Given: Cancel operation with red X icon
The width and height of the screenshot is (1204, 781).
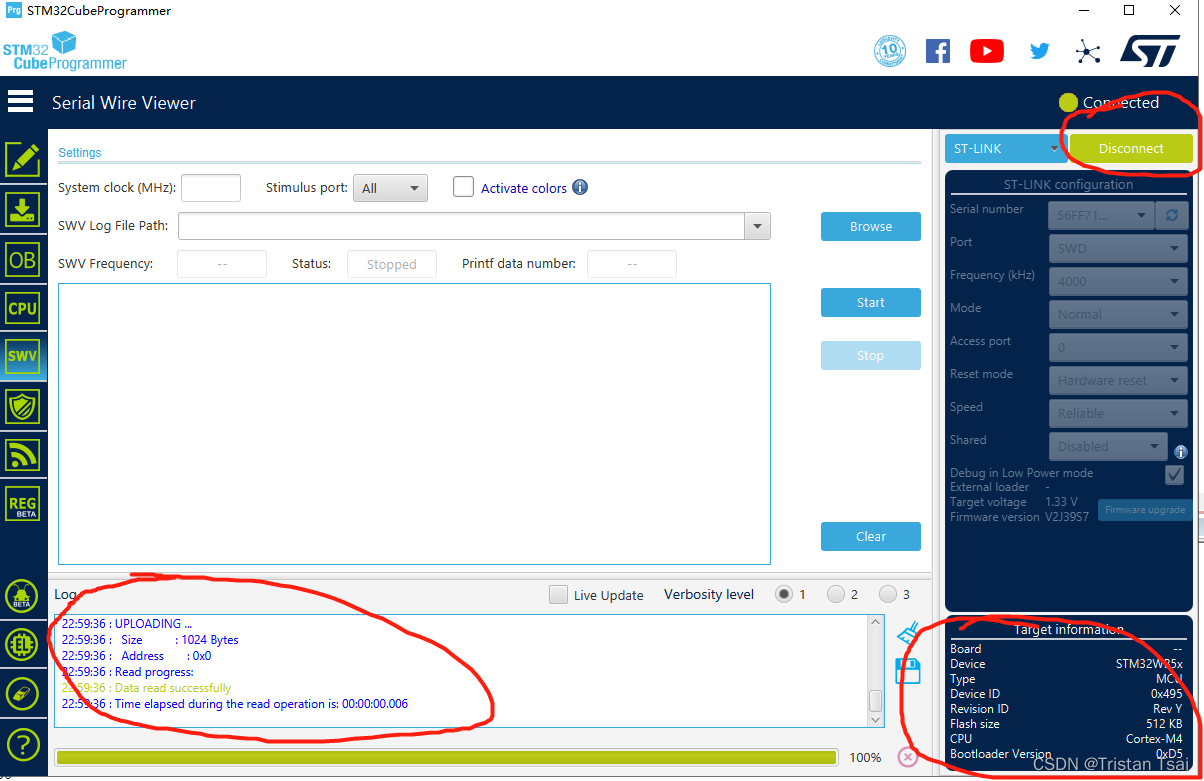Looking at the screenshot, I should (908, 757).
